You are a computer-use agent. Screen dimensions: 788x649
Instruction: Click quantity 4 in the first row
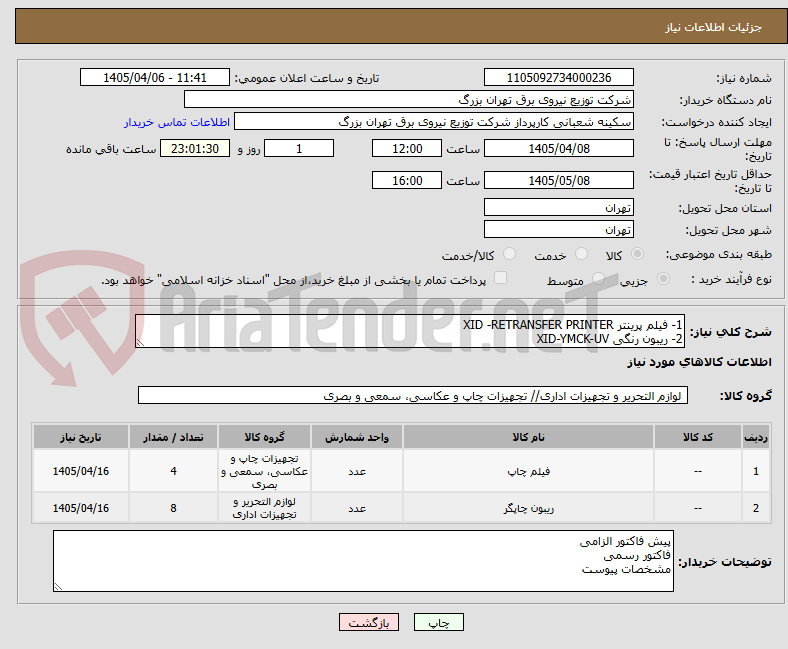click(173, 471)
